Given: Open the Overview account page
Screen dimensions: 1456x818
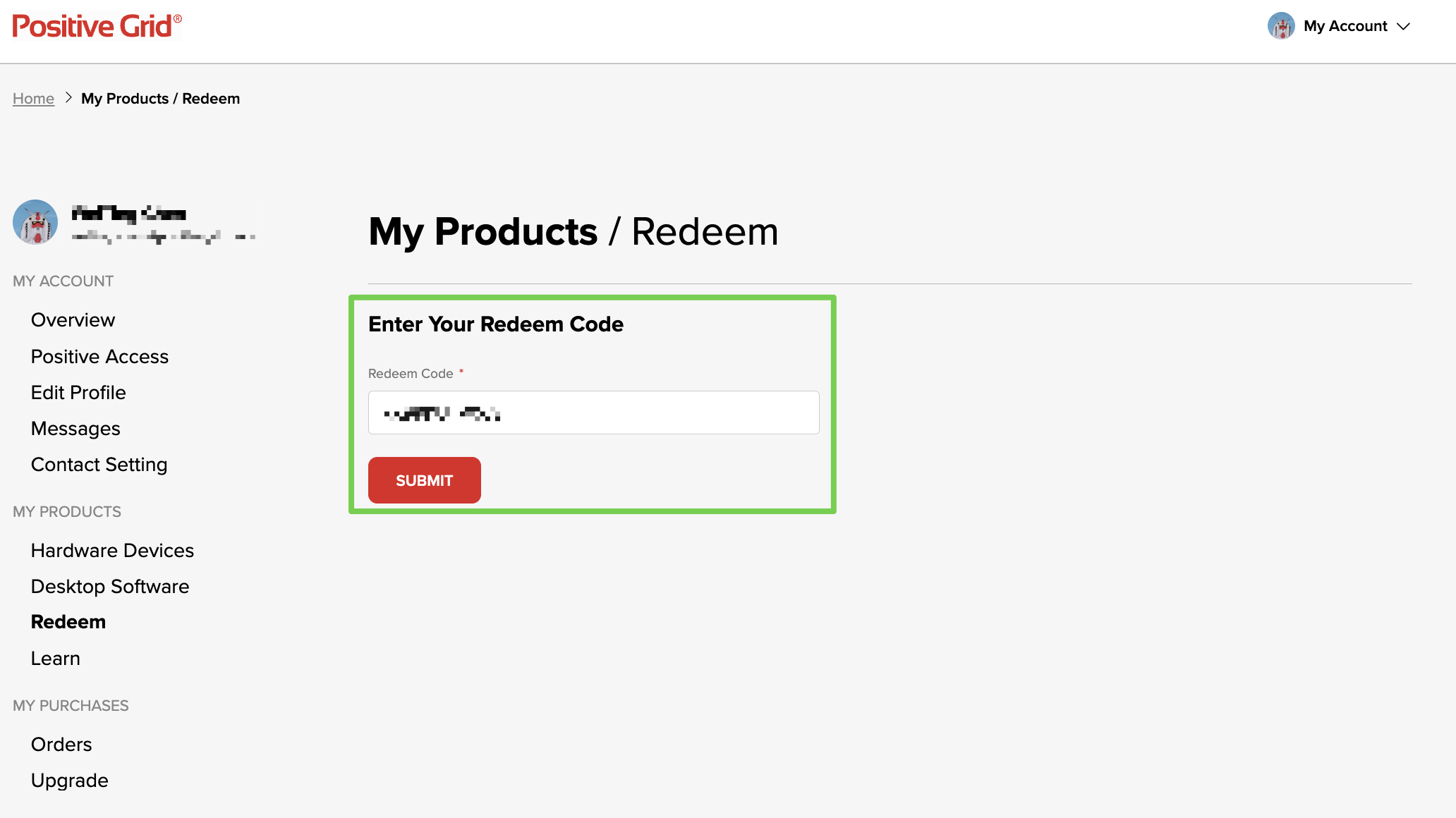Looking at the screenshot, I should 73,320.
